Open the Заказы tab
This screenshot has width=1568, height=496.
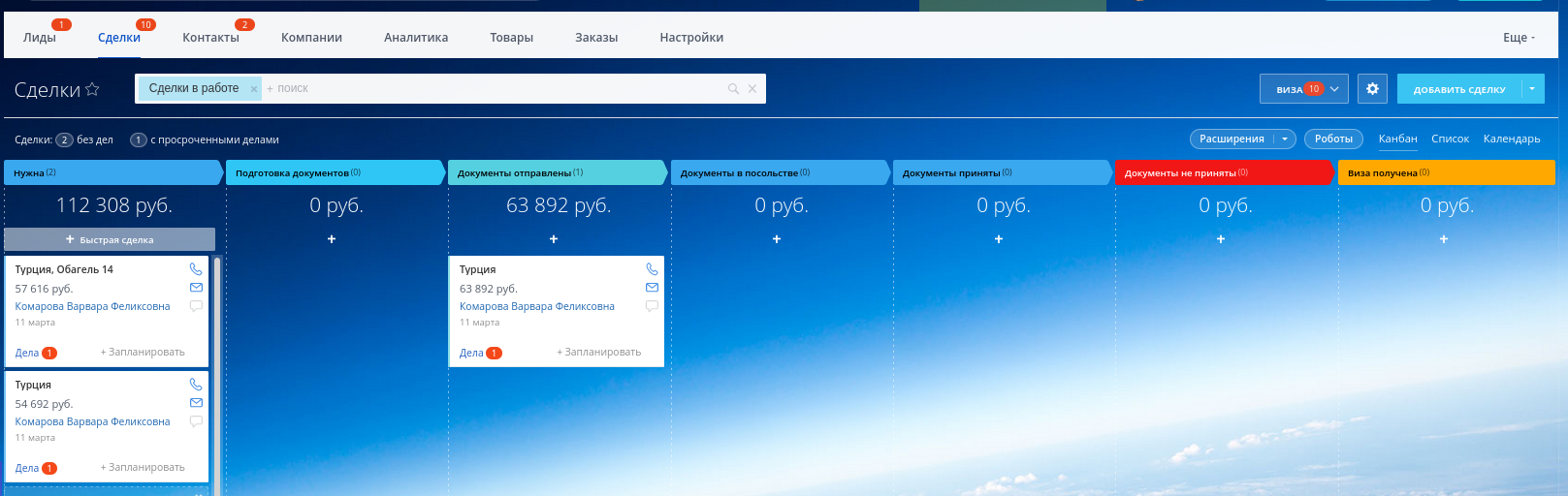(596, 38)
